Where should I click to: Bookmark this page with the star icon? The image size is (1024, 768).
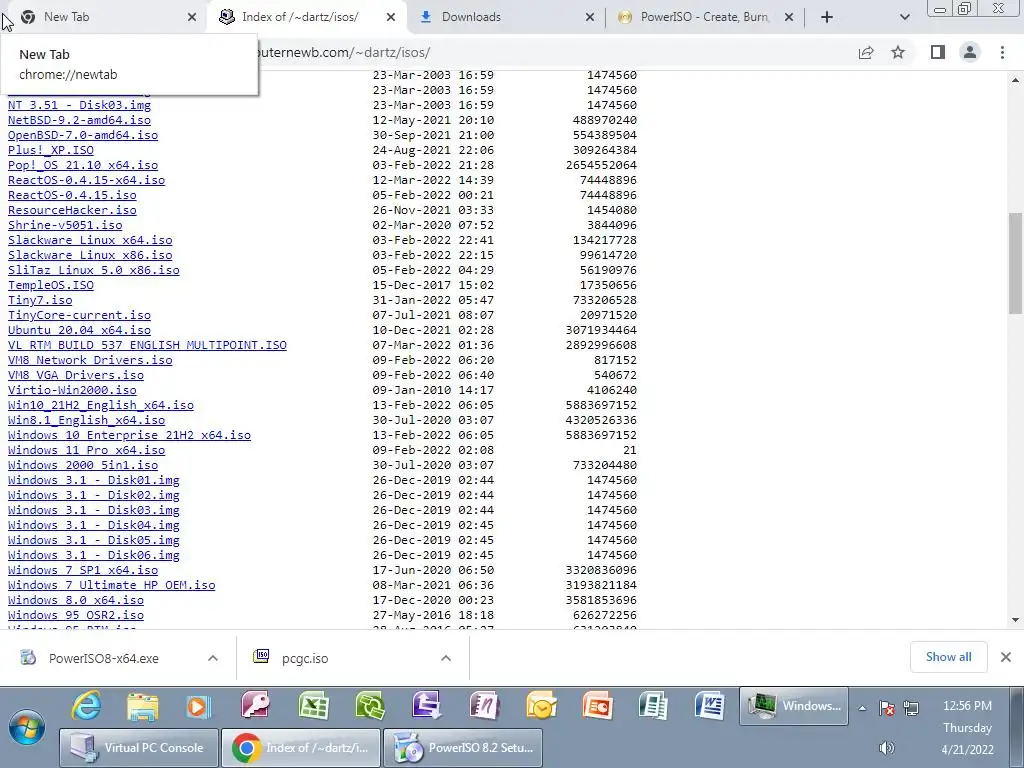(x=898, y=52)
